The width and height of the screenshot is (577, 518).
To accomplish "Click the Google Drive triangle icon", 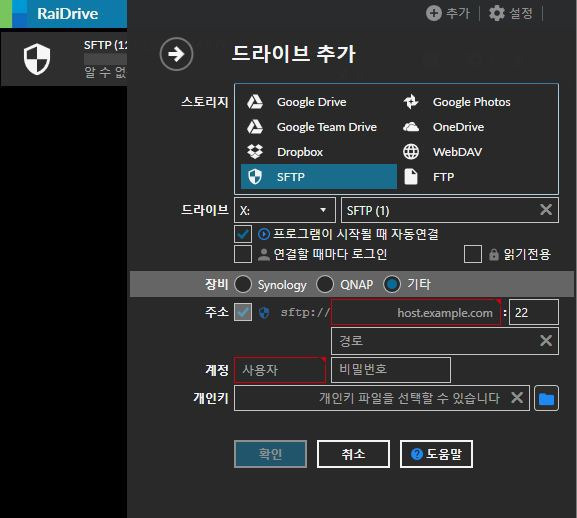I will click(x=255, y=102).
